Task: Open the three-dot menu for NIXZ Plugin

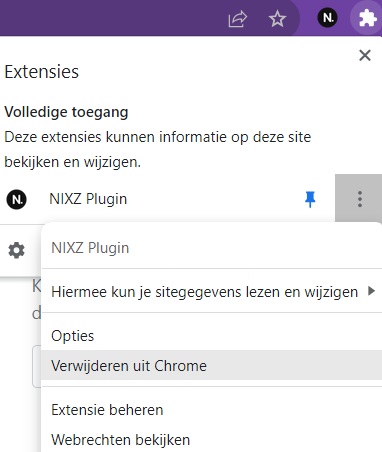Action: [359, 199]
